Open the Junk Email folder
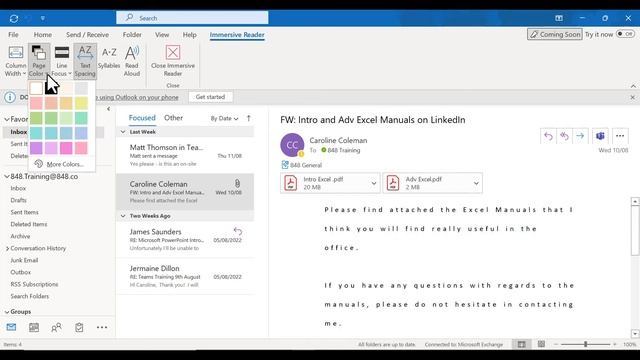 point(24,260)
